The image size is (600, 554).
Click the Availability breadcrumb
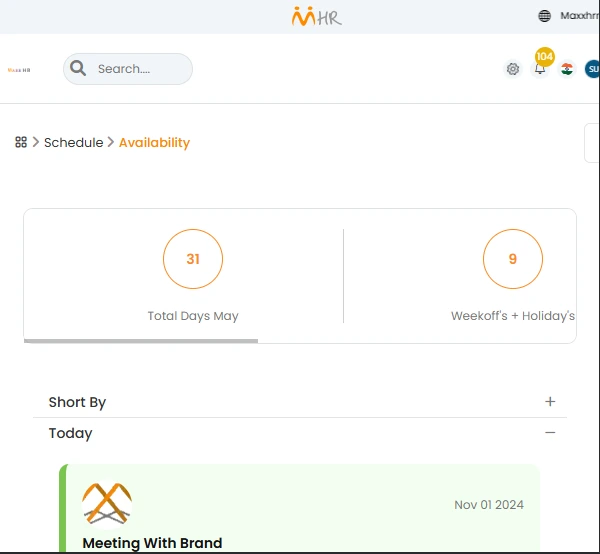(x=154, y=142)
